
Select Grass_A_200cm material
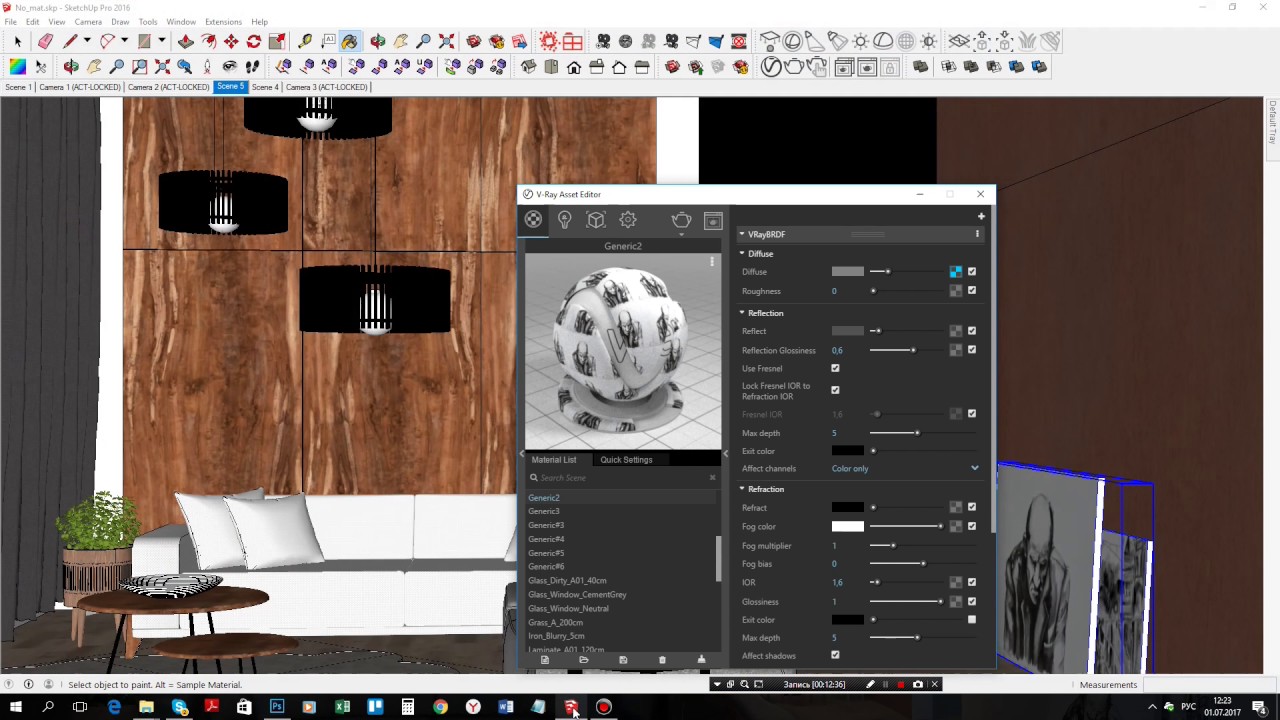[x=555, y=622]
